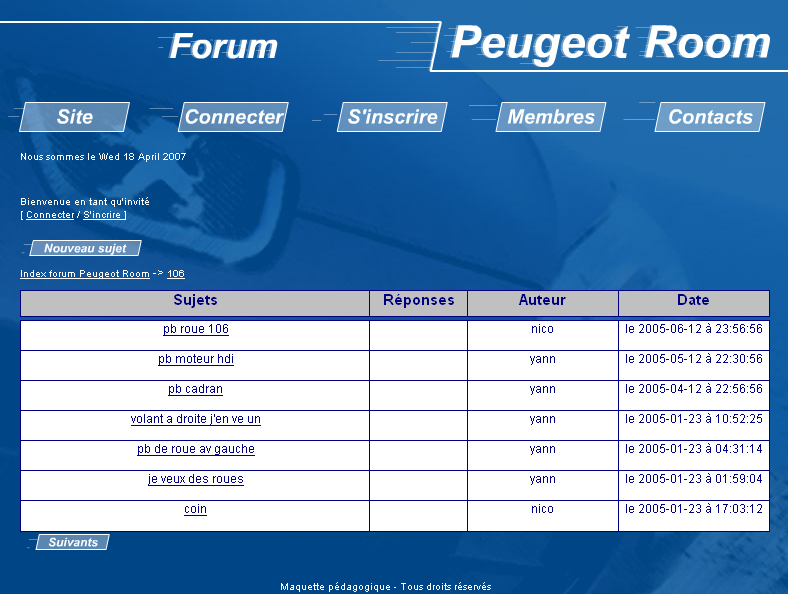This screenshot has width=788, height=594.
Task: Open the topic 'pb moteur hdi'
Action: point(195,359)
